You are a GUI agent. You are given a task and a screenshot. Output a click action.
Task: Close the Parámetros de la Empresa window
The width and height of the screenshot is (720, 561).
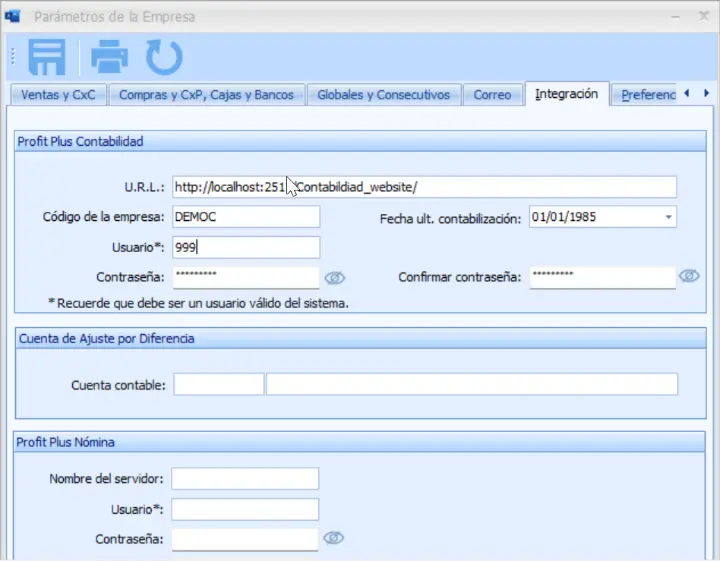[x=703, y=16]
